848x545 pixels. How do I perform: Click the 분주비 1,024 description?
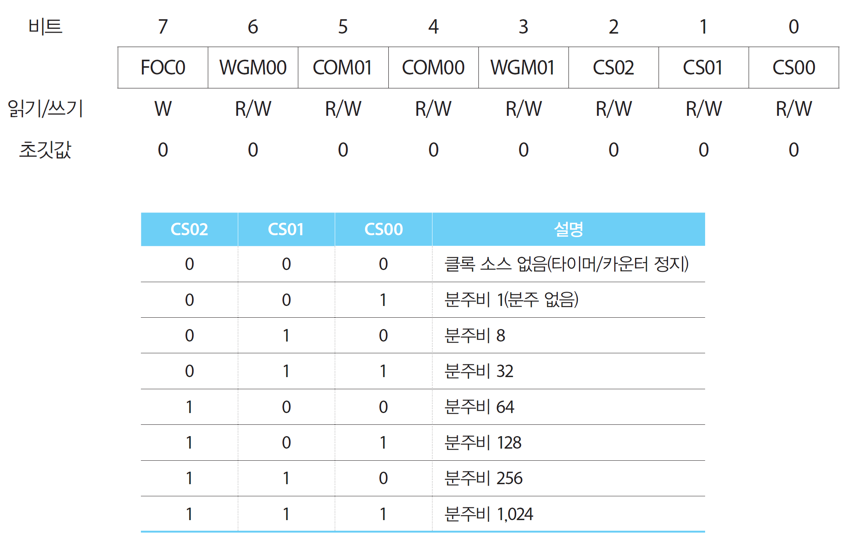coord(488,514)
